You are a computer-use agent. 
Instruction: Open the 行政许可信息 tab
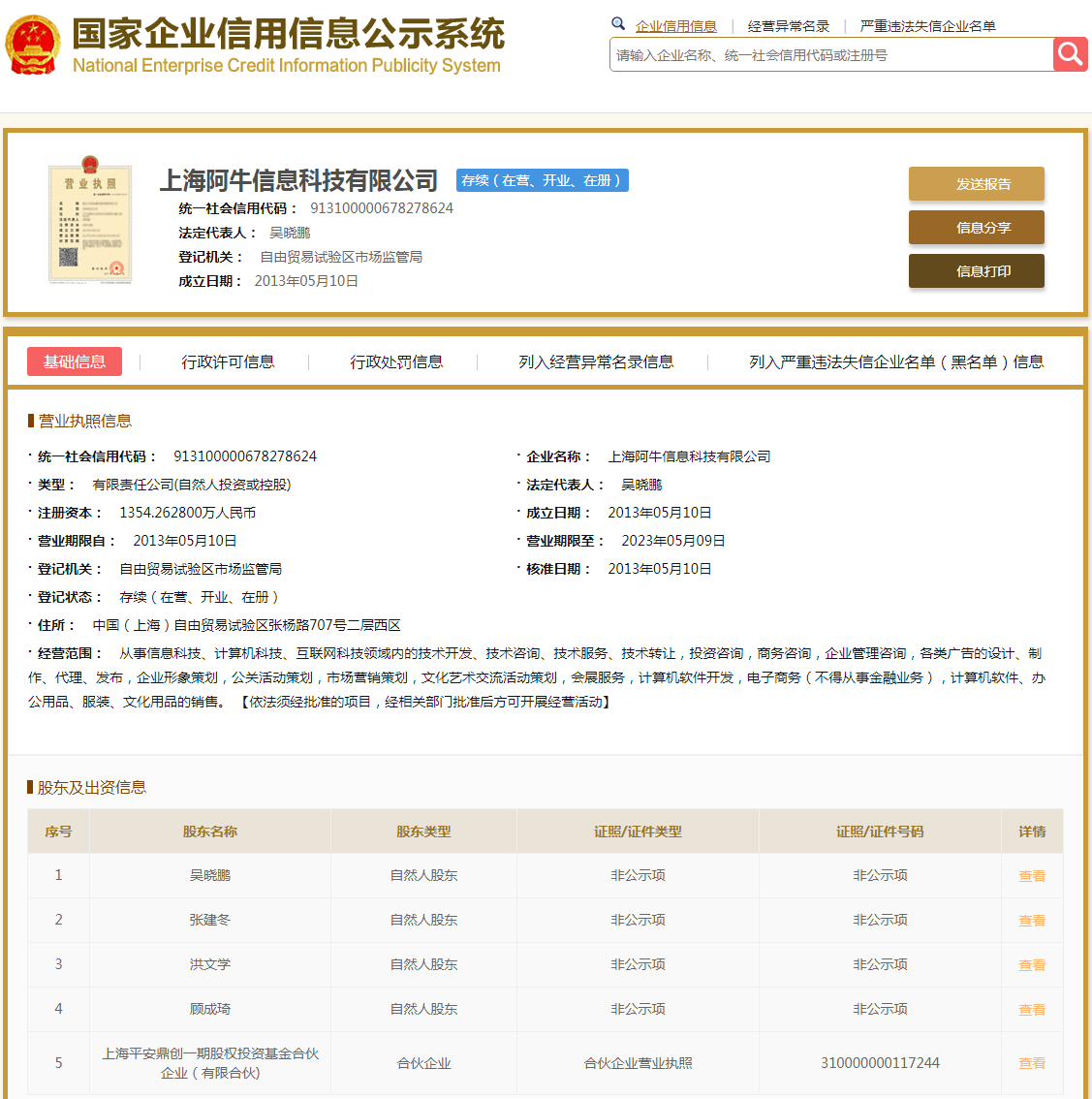[x=228, y=361]
